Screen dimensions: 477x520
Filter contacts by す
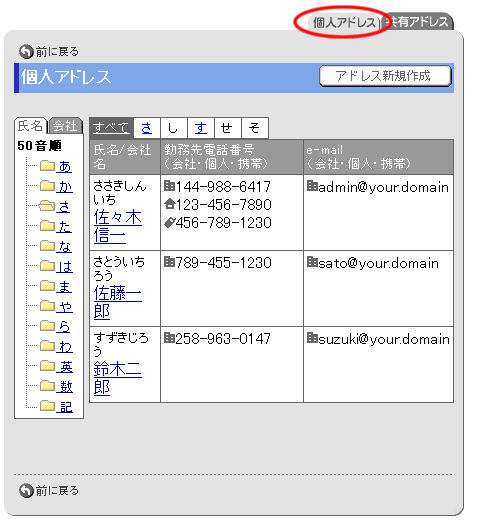(x=201, y=128)
